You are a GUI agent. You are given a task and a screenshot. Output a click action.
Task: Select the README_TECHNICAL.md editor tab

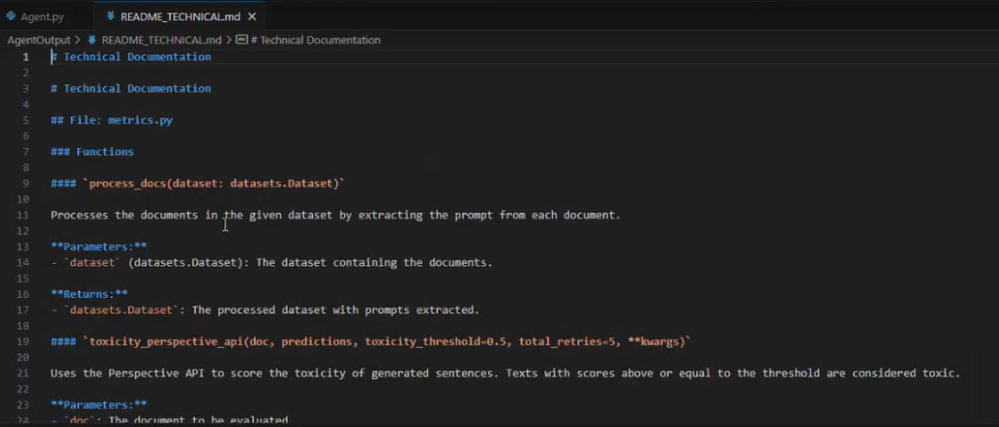pyautogui.click(x=180, y=17)
